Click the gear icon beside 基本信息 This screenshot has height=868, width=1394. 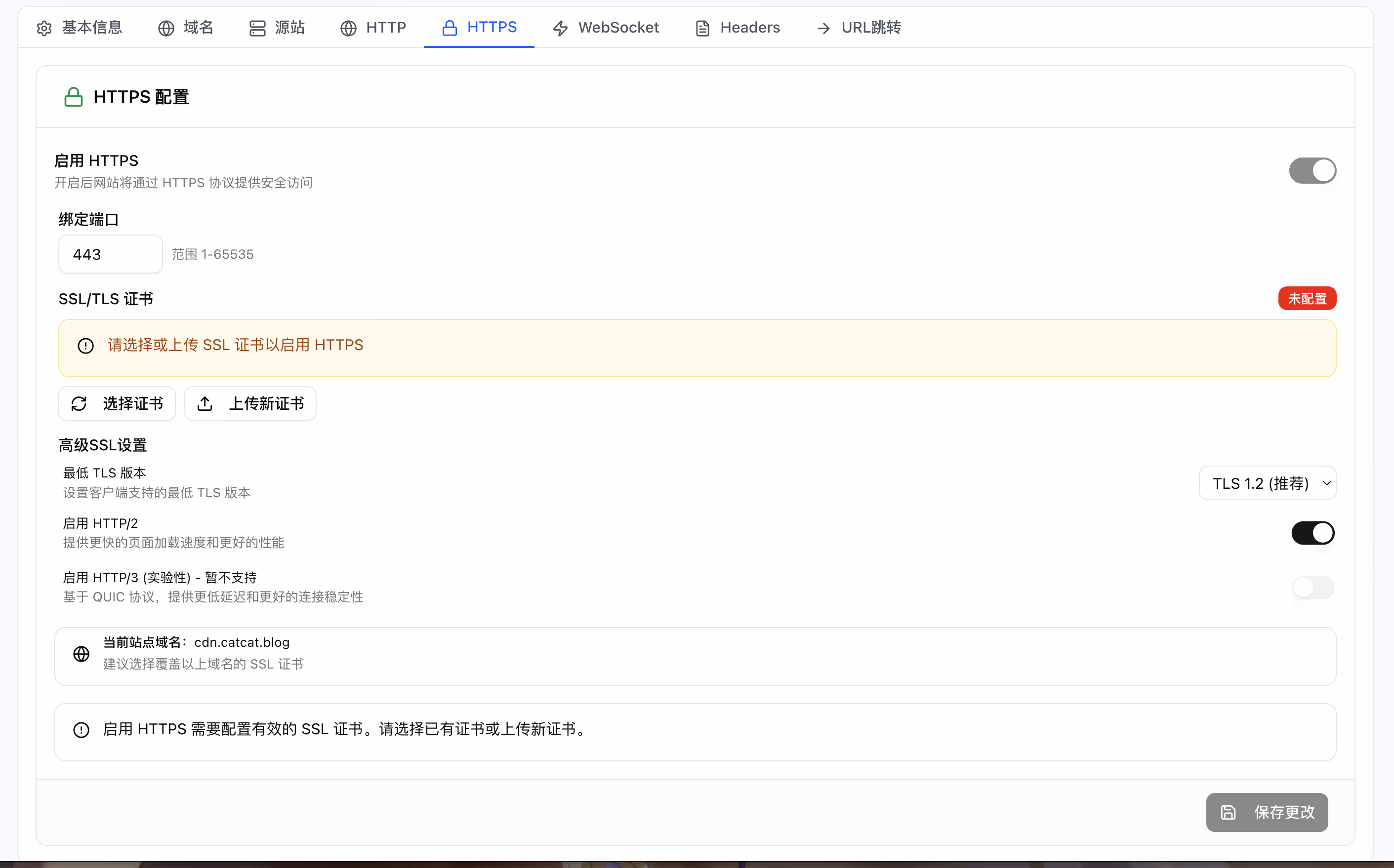point(44,28)
